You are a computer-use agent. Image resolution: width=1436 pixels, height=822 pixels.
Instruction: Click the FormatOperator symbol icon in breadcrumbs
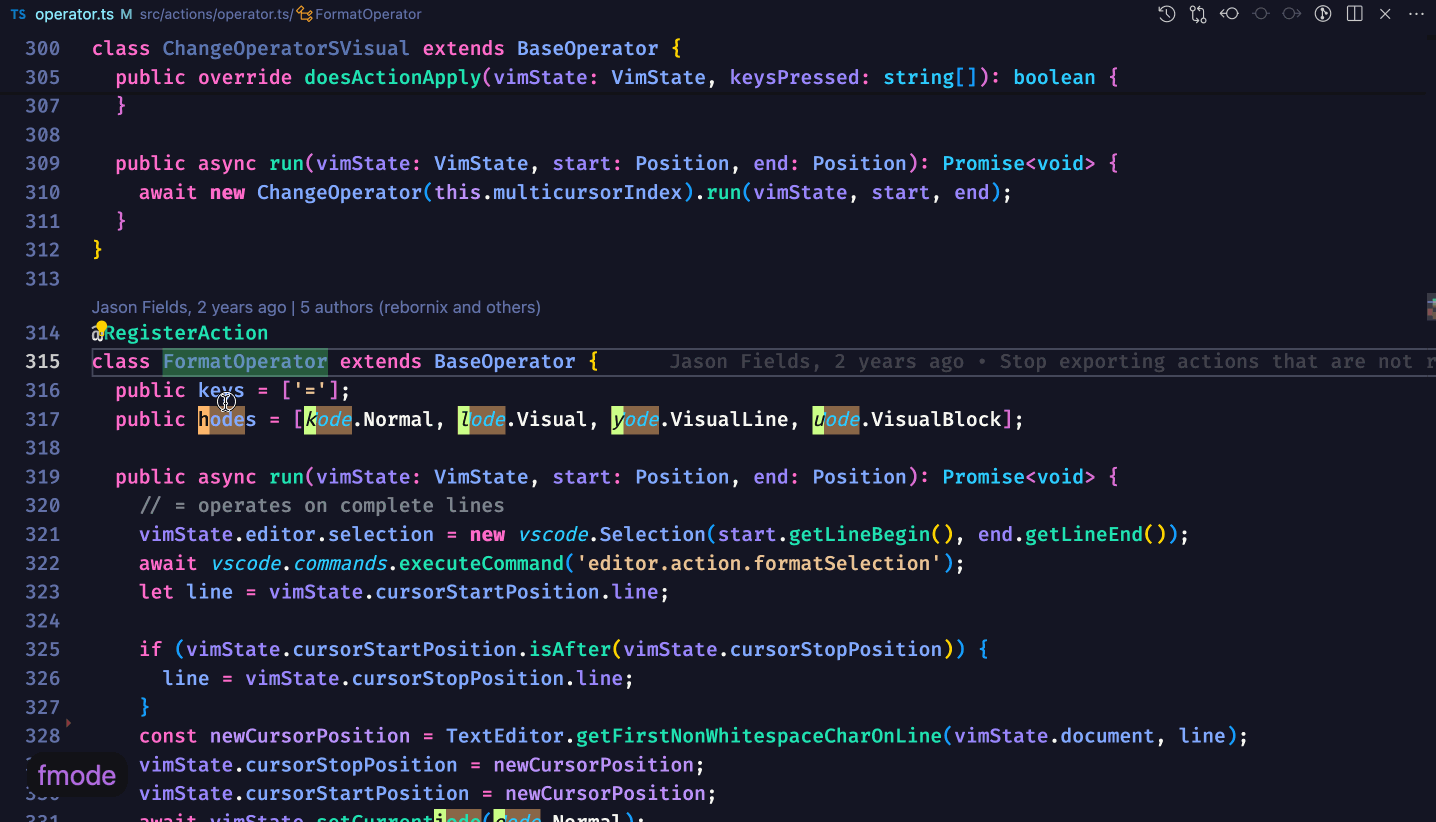[306, 14]
